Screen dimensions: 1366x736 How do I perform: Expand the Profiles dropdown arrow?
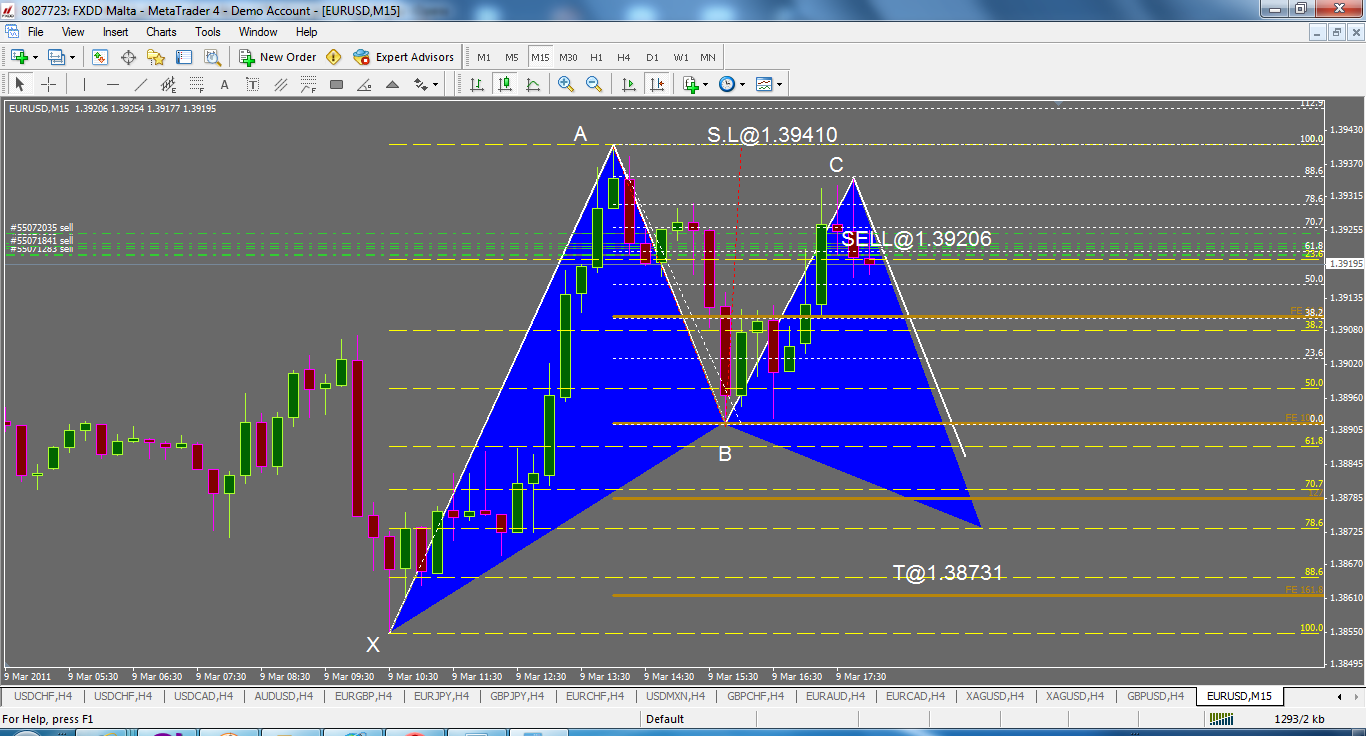[x=72, y=57]
